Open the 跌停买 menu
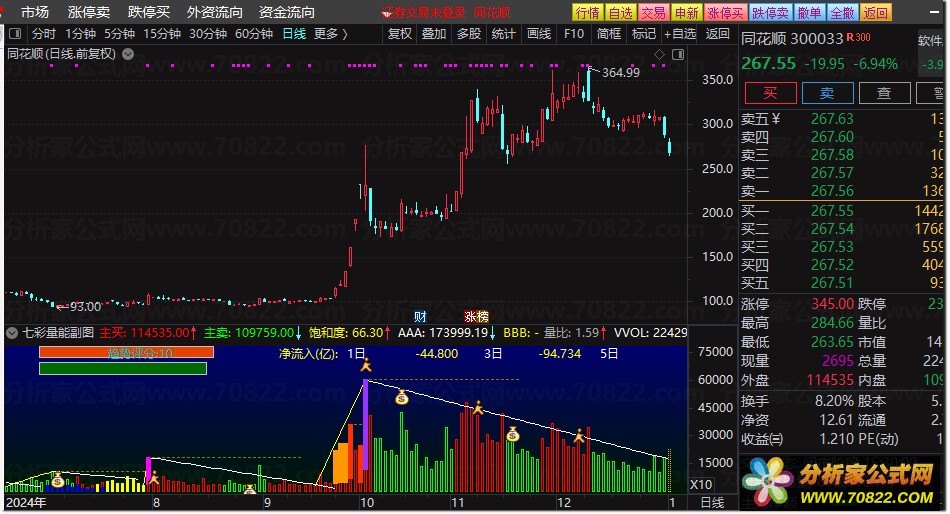Viewport: 950px width, 514px height. [149, 12]
